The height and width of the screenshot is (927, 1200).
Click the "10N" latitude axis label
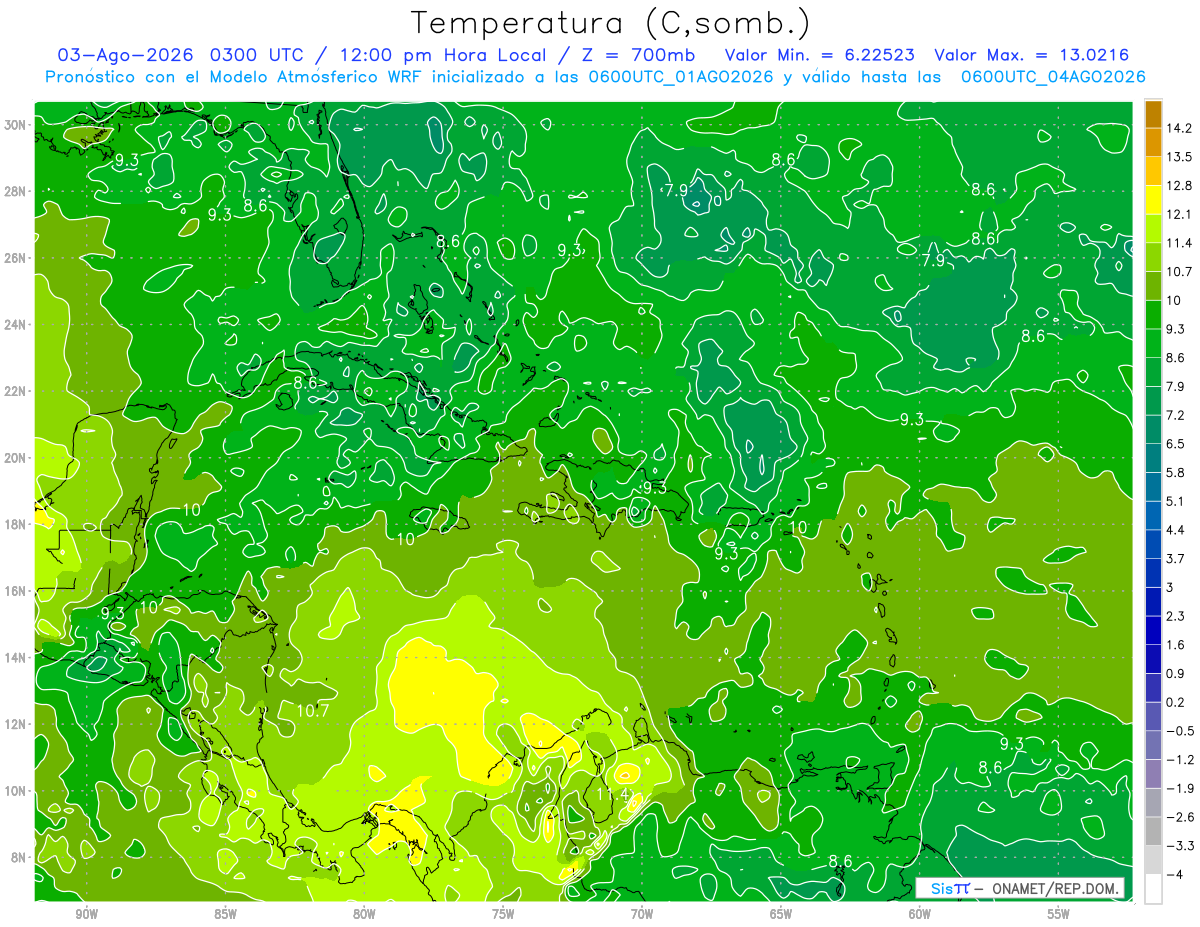[x=16, y=790]
